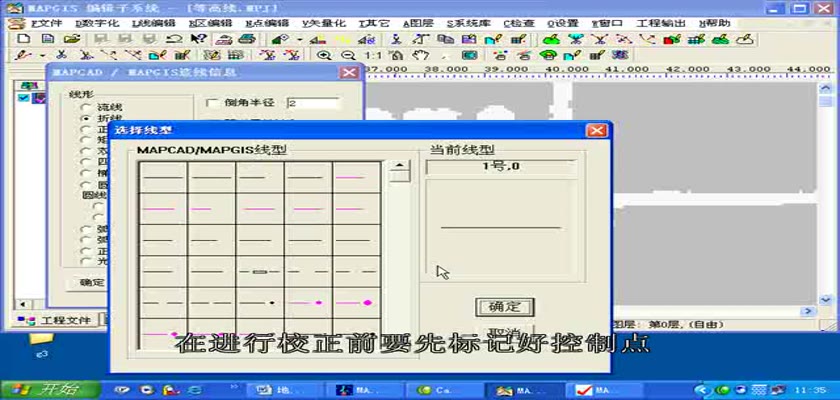
Task: Open the F文件 menu
Action: click(47, 24)
